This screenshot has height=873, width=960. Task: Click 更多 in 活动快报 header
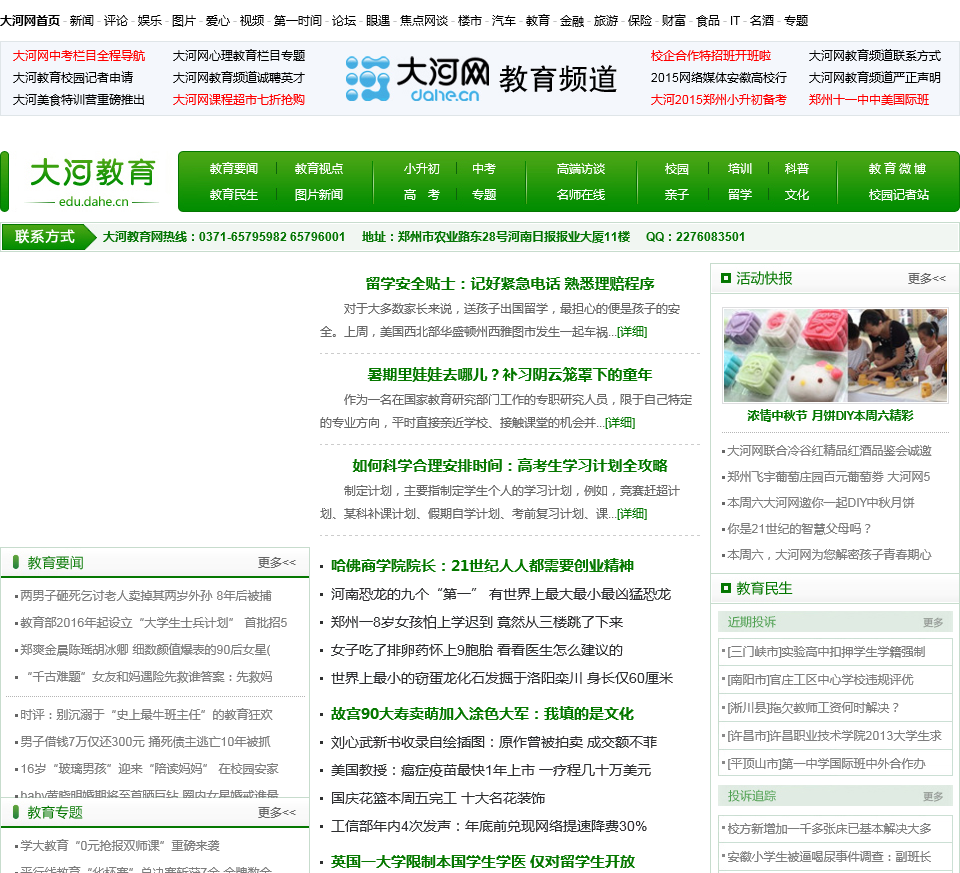coord(926,279)
